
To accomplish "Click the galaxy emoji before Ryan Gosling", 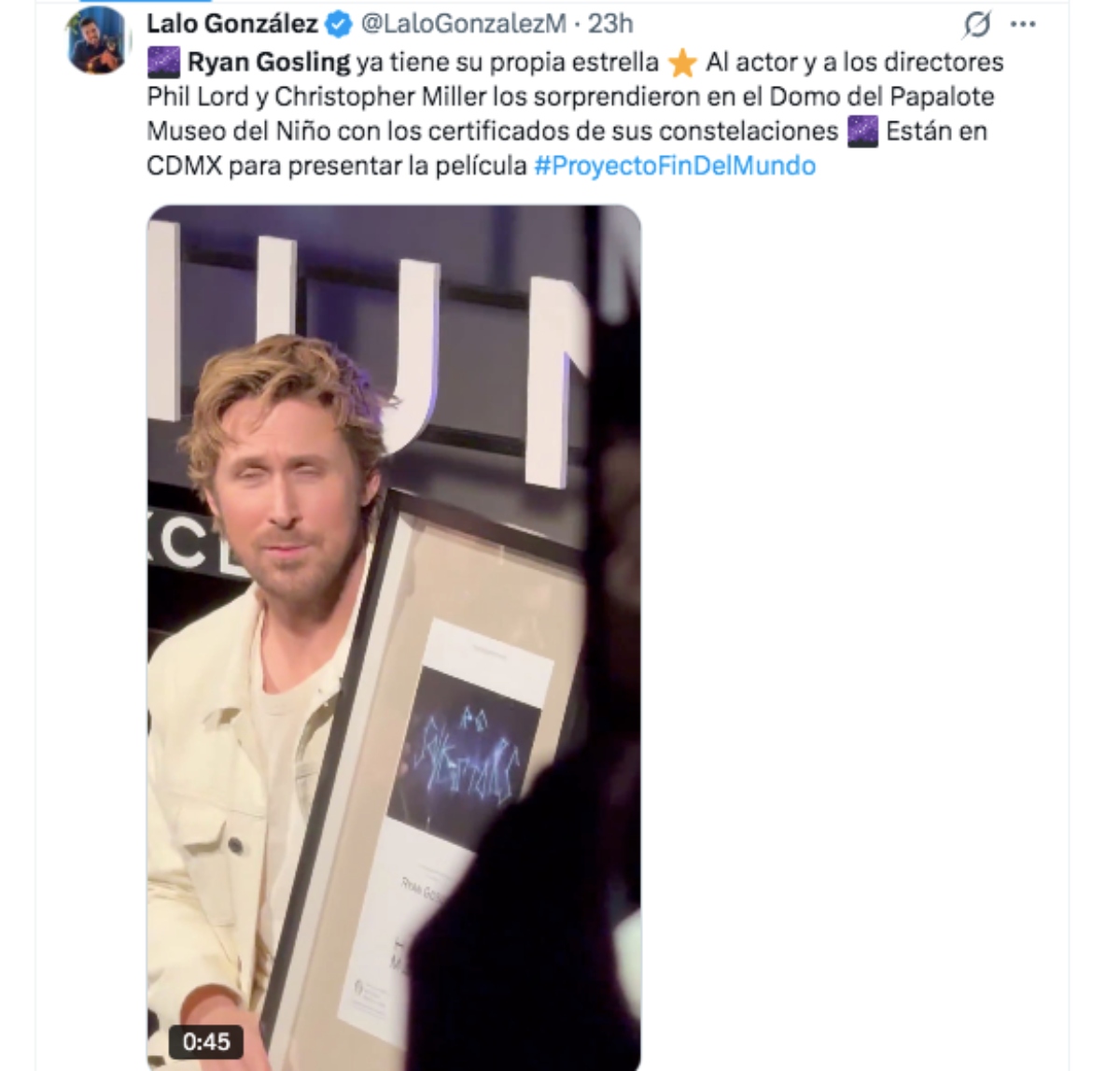I will 164,63.
